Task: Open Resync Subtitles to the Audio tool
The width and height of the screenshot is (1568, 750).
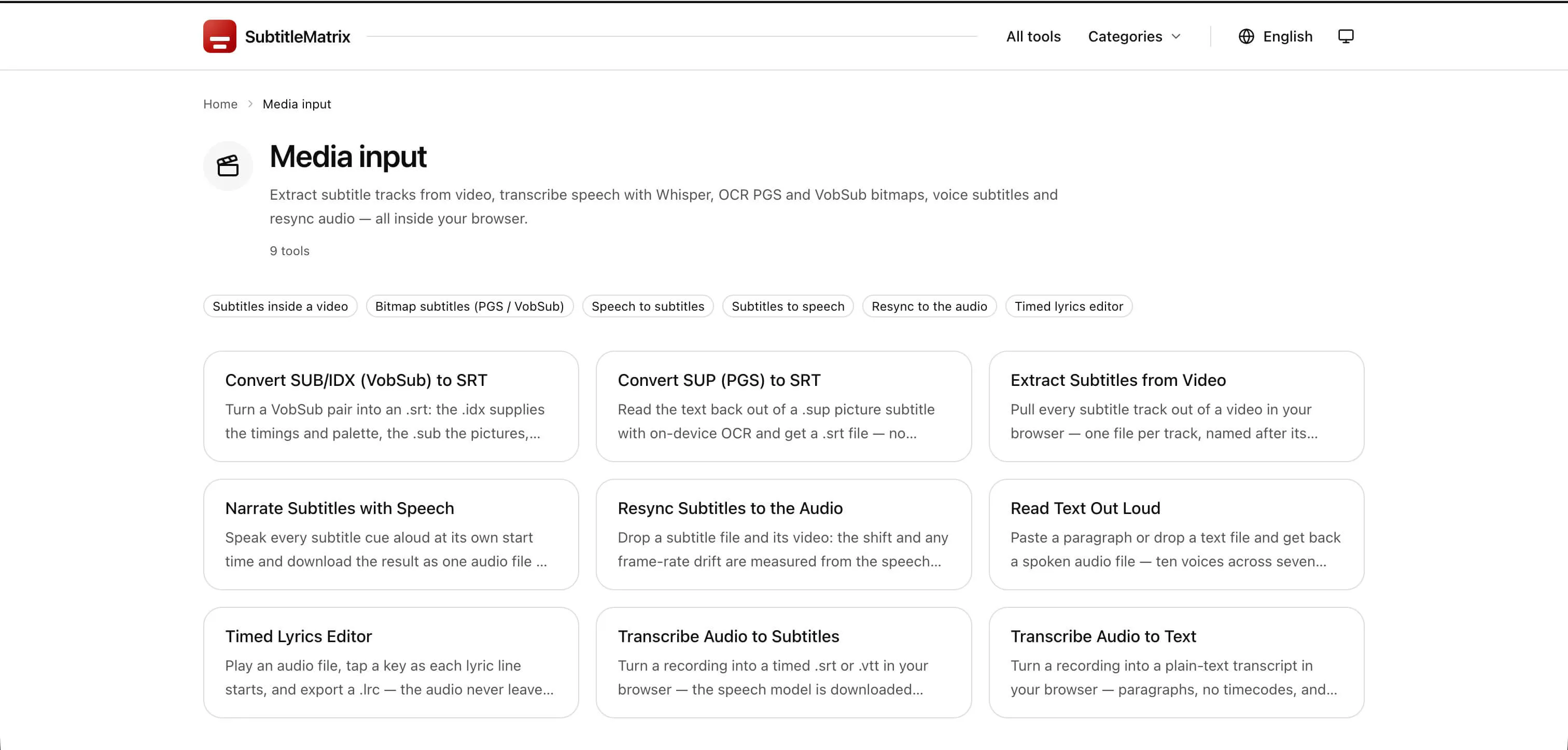Action: [783, 535]
